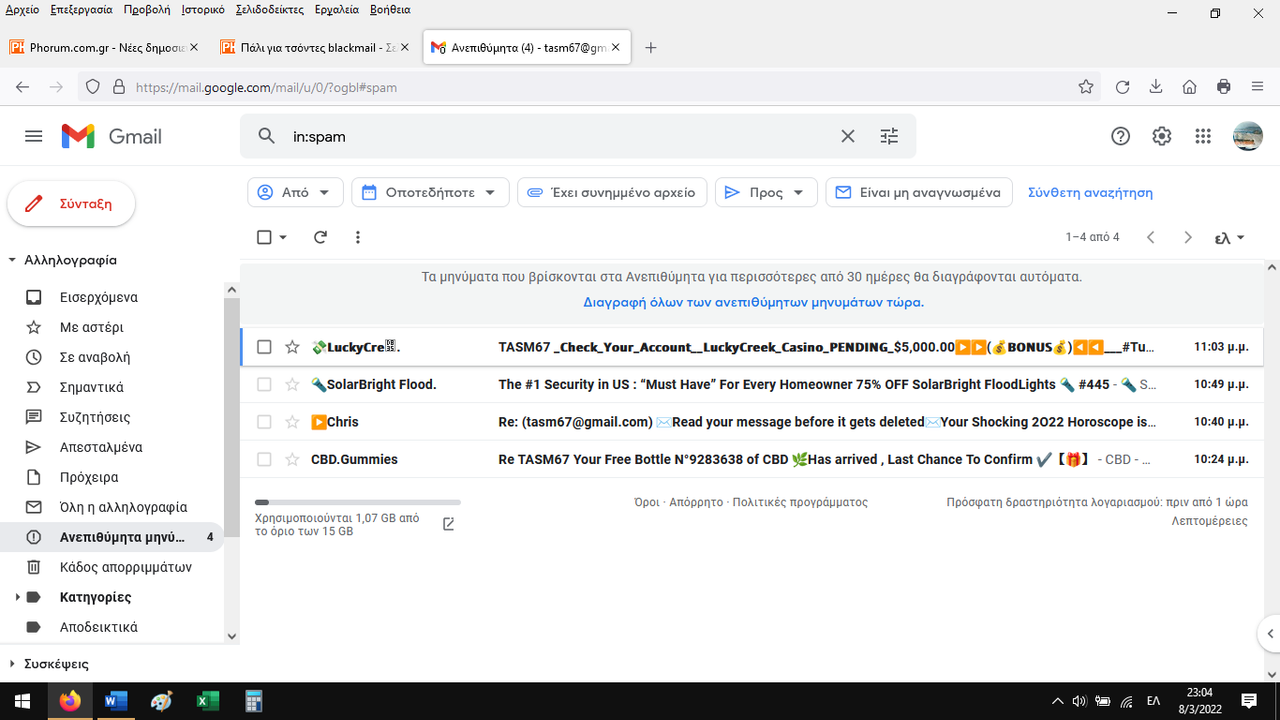This screenshot has height=720, width=1280.
Task: Clear the in:spam search query
Action: [x=848, y=136]
